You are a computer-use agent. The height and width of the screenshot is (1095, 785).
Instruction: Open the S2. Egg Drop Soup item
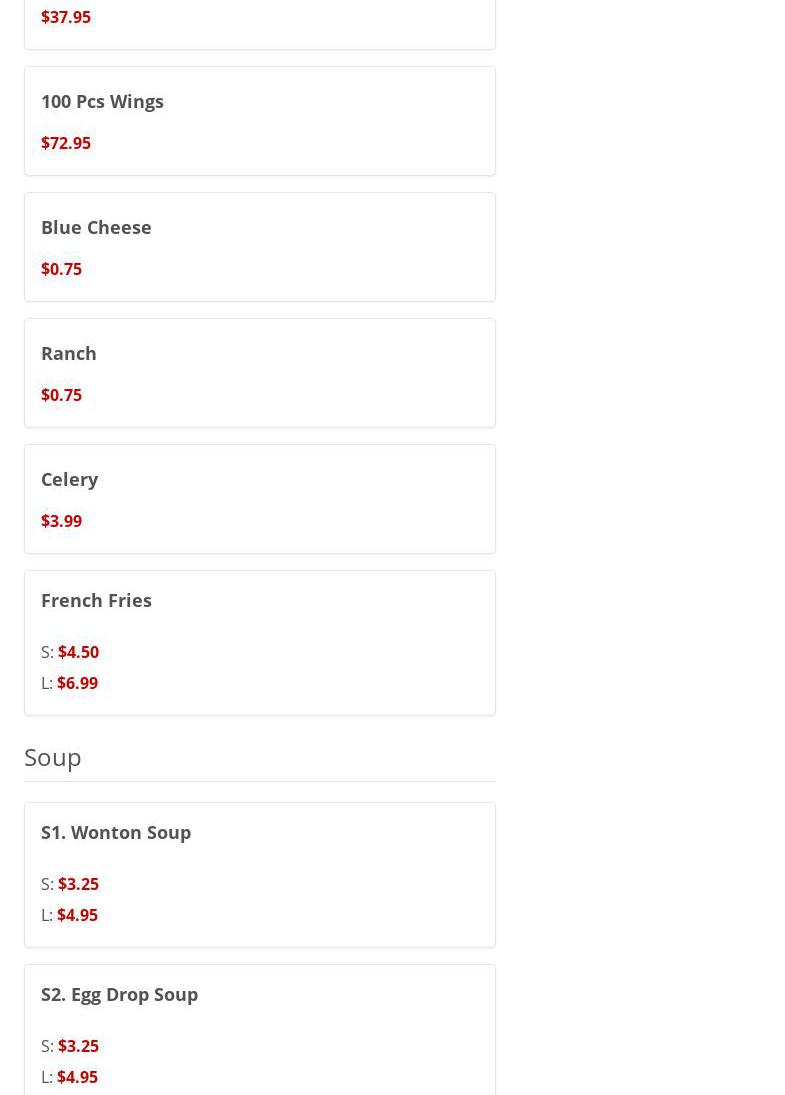click(x=119, y=994)
